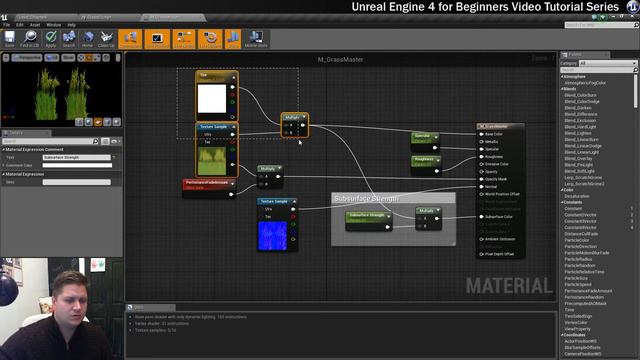The height and width of the screenshot is (360, 640).
Task: Toggle the Live Preview toolbar button
Action: tap(157, 39)
